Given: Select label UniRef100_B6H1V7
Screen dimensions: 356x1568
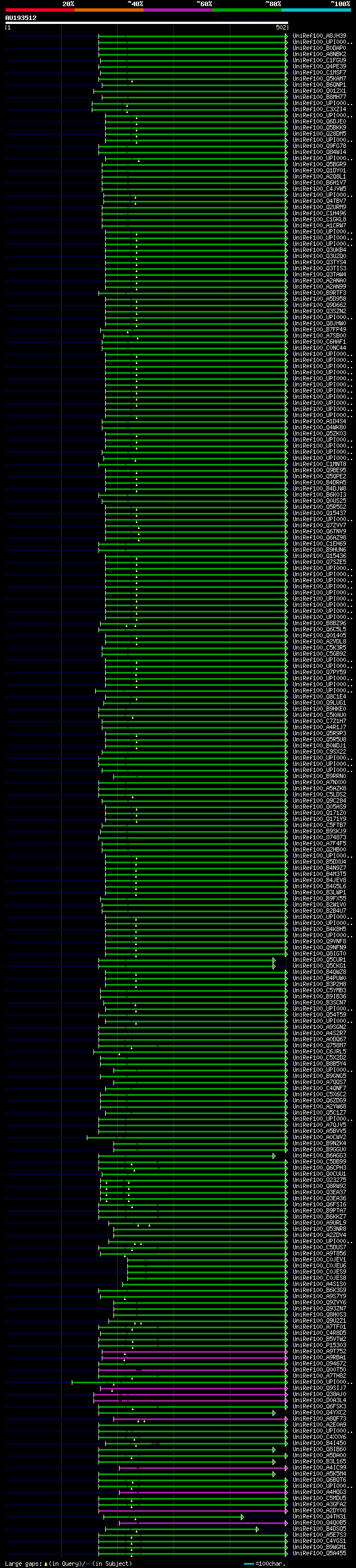Looking at the screenshot, I should click(319, 182).
